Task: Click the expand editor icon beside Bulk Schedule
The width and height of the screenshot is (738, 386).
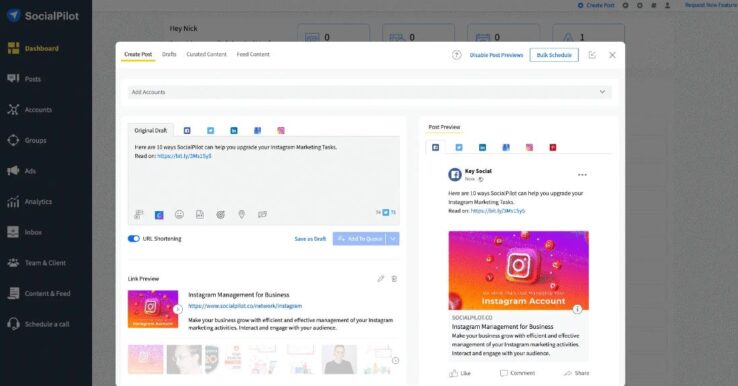Action: (x=592, y=55)
